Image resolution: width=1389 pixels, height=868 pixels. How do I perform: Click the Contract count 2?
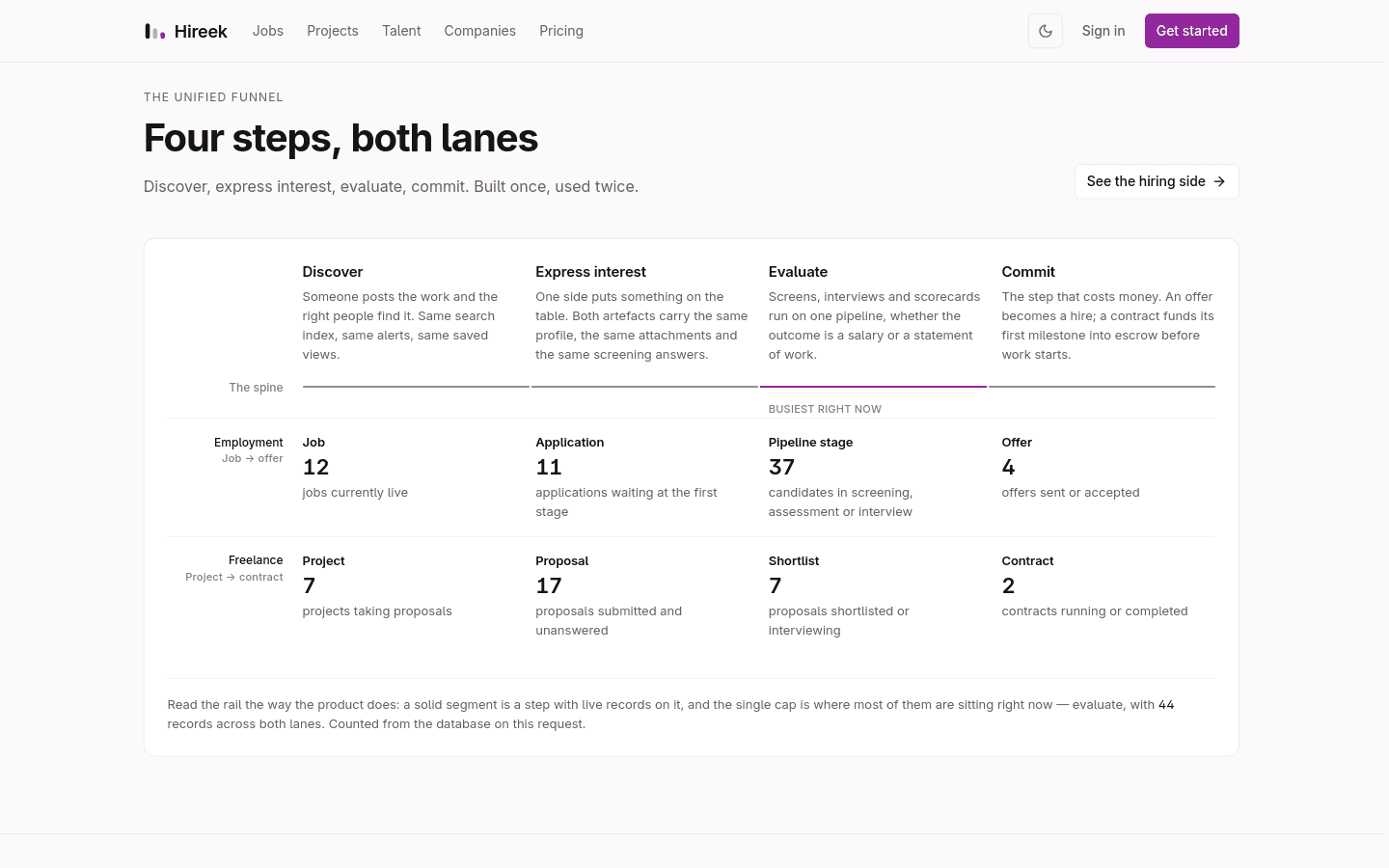point(1008,586)
